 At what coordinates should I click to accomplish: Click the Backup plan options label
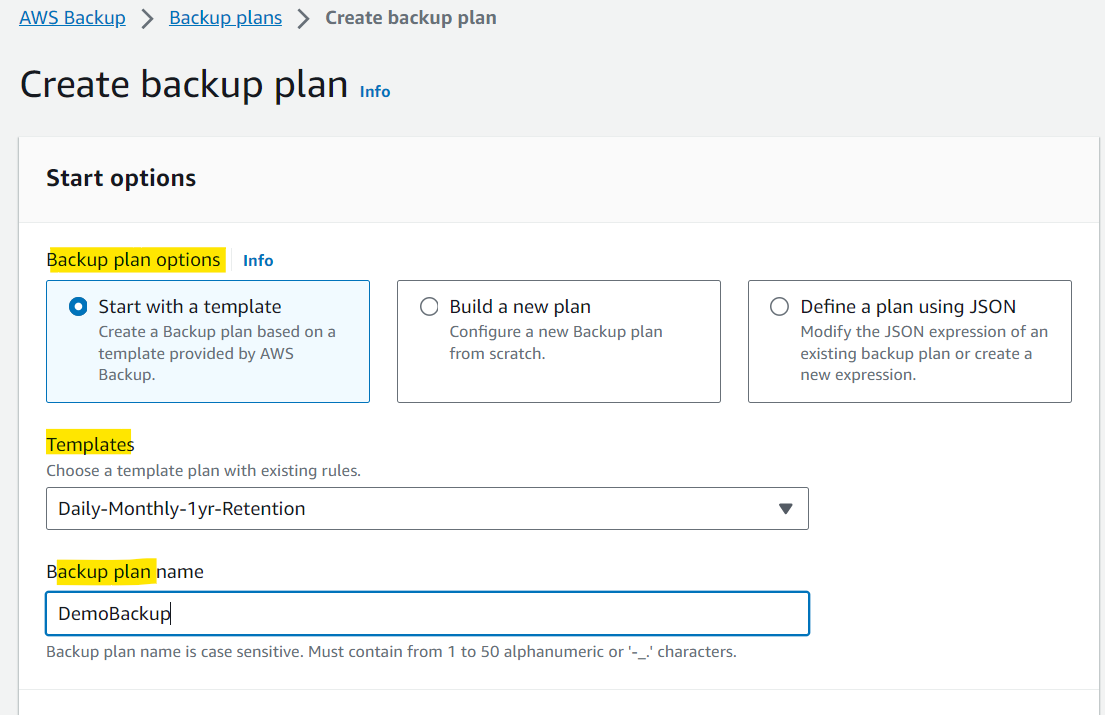coord(134,260)
